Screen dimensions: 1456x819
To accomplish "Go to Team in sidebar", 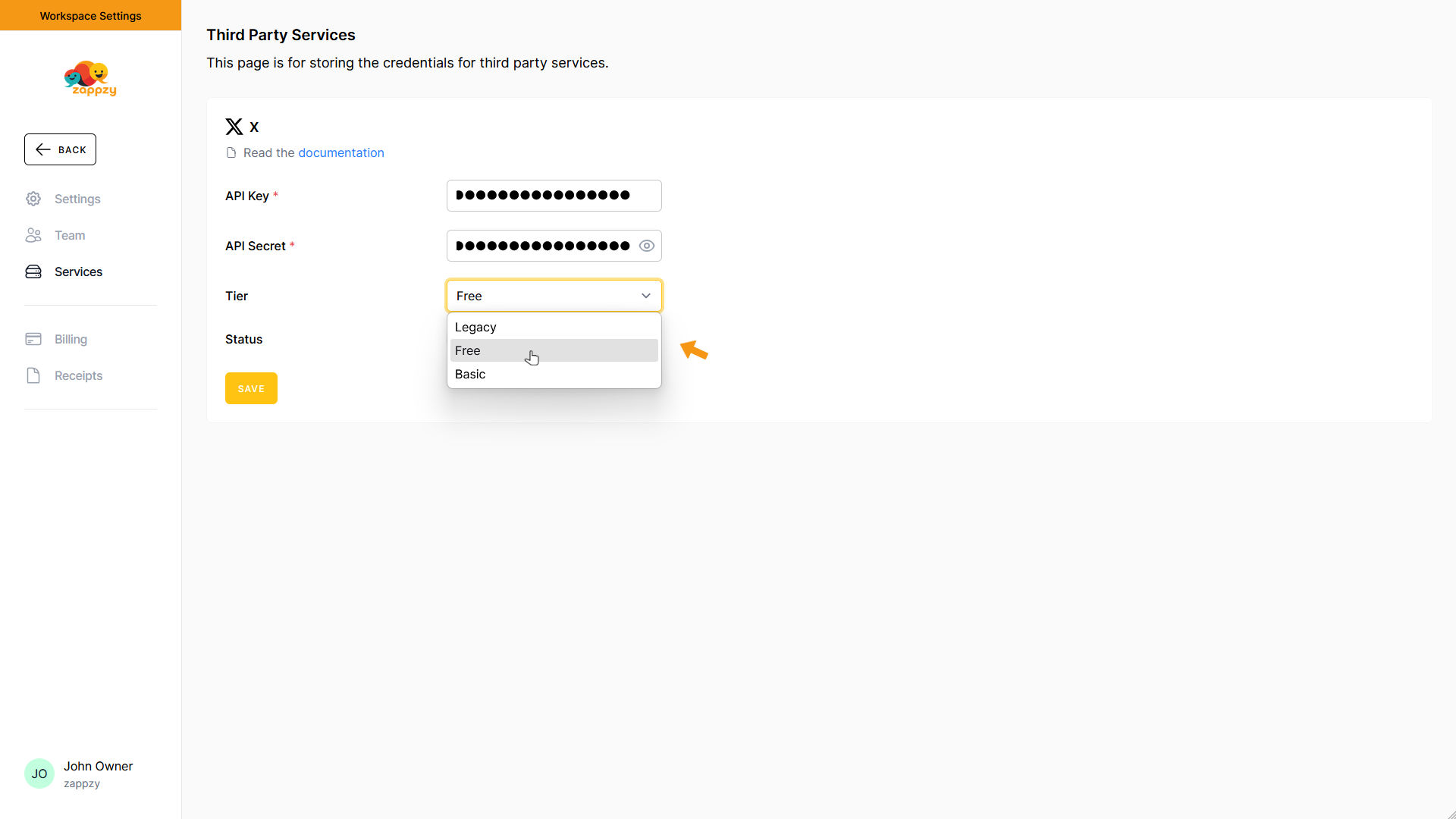I will 70,235.
